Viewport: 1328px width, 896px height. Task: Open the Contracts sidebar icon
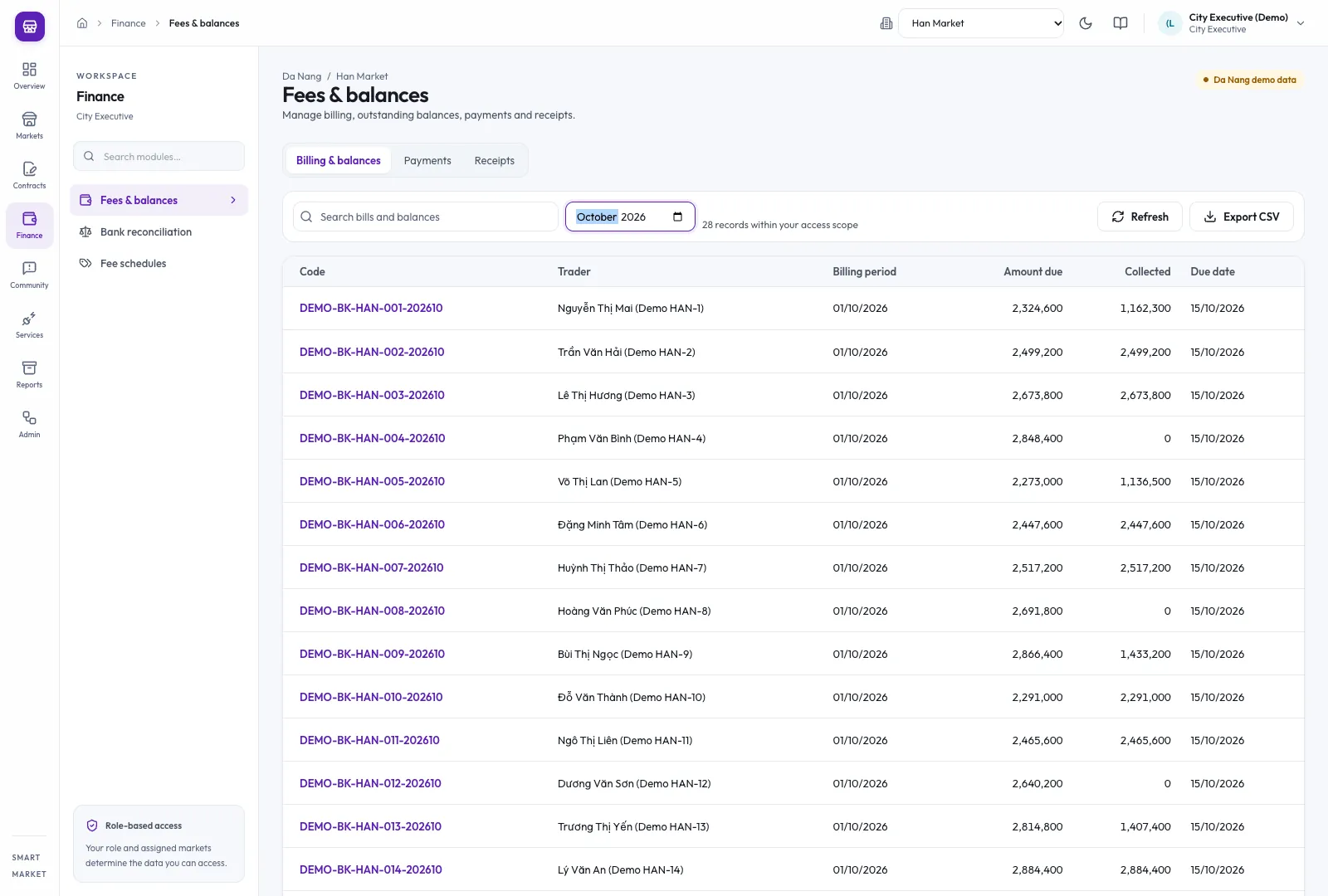tap(29, 175)
